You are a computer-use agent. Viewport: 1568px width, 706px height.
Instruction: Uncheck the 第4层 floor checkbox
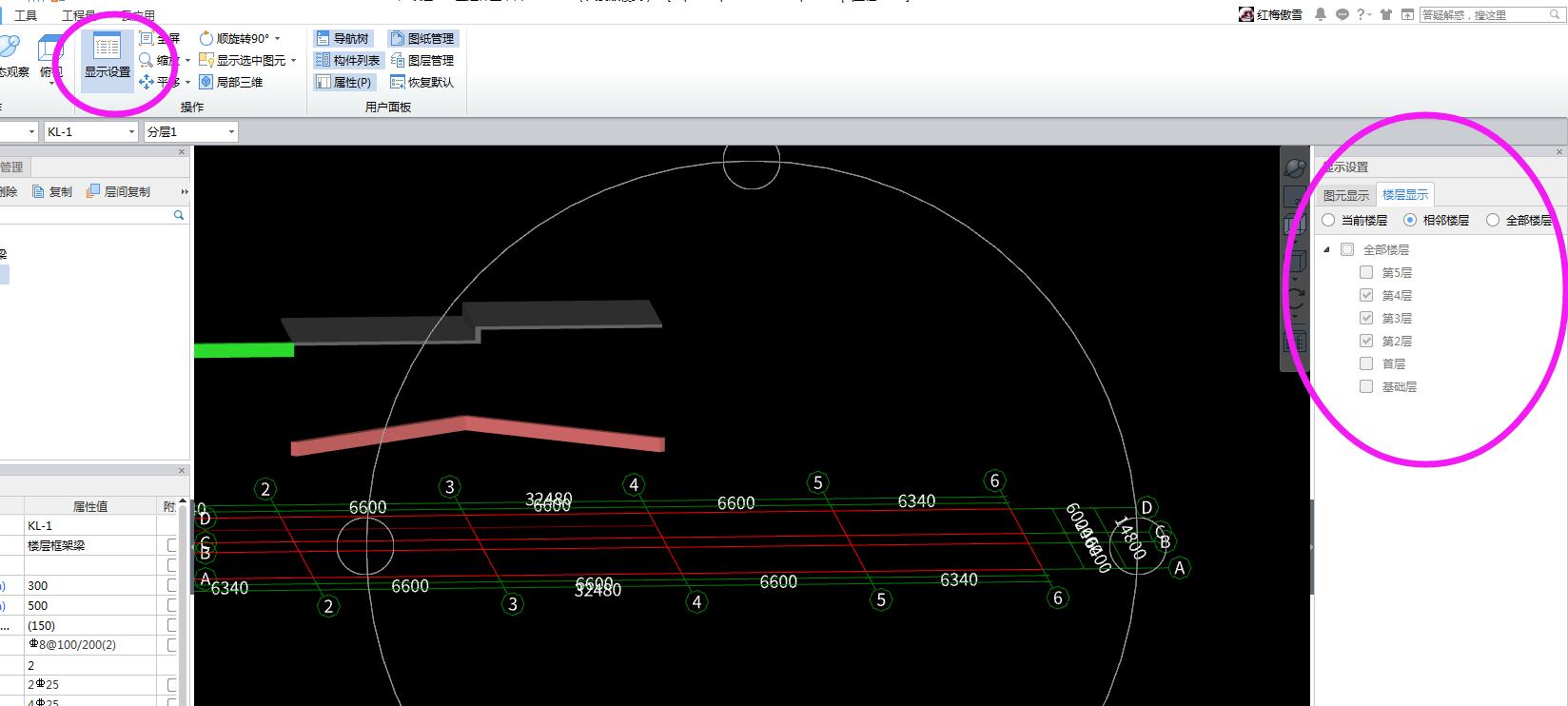pyautogui.click(x=1366, y=295)
